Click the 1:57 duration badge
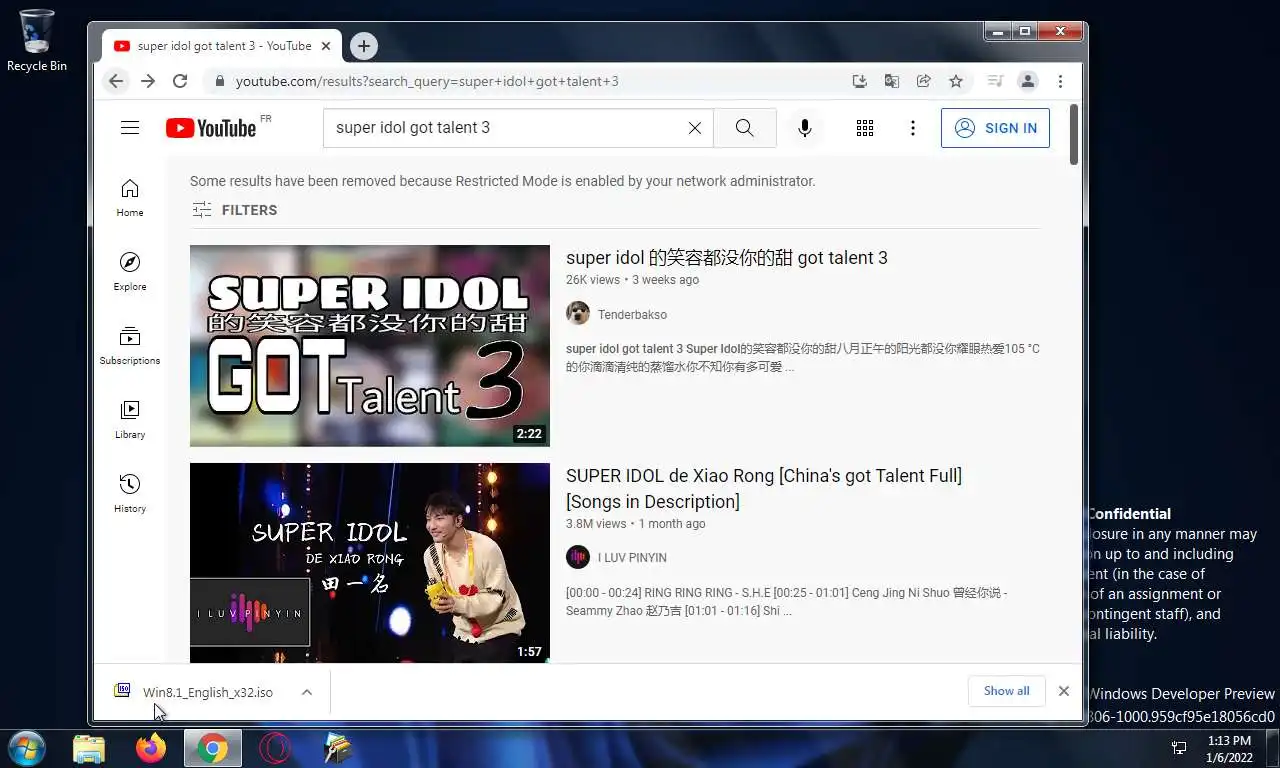 [529, 652]
